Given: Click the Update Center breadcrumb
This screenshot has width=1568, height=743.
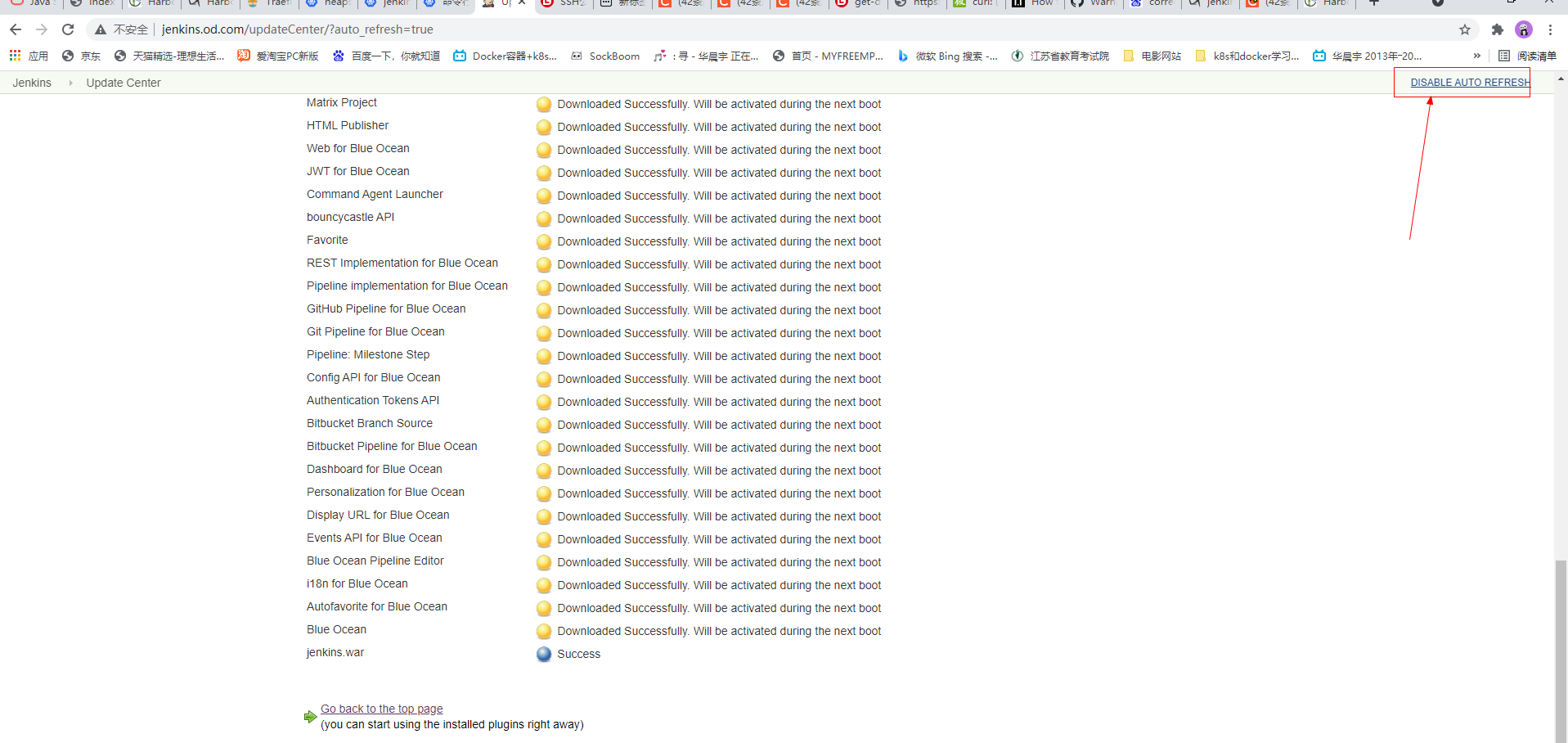Looking at the screenshot, I should (124, 83).
